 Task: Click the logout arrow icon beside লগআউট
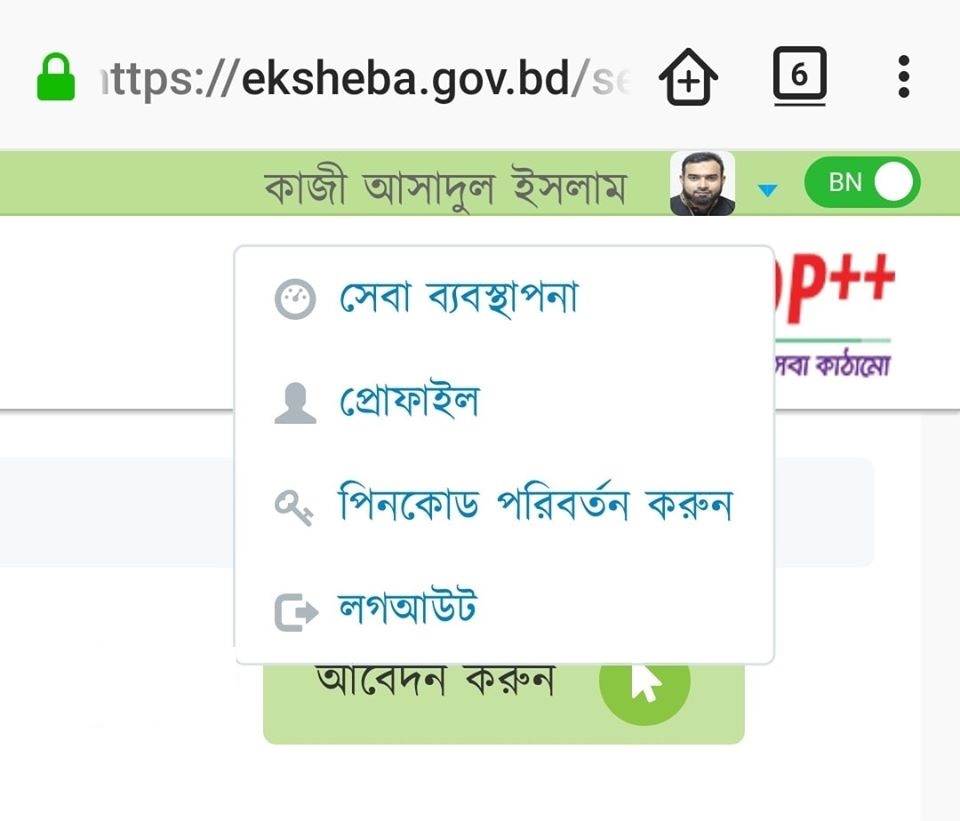point(295,611)
